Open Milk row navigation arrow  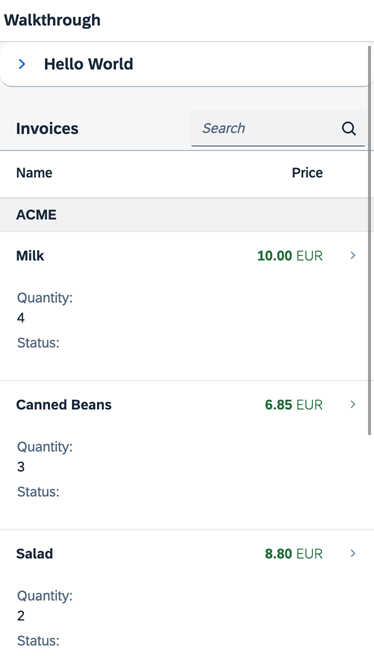353,255
